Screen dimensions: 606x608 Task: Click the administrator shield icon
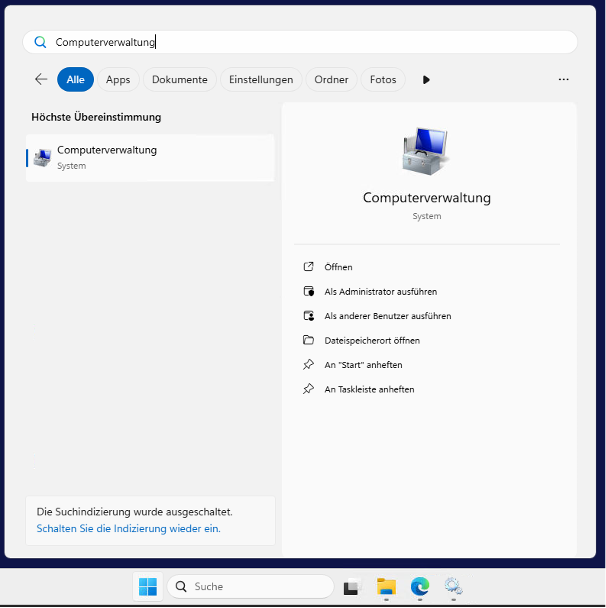(309, 291)
